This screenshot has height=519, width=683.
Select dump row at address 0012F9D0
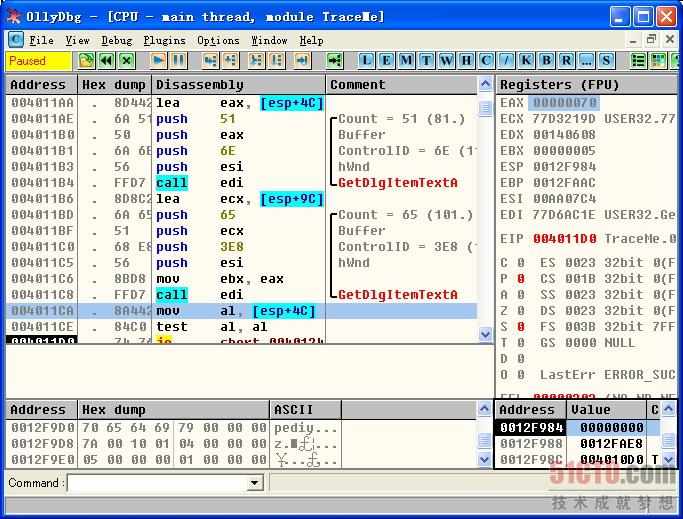(x=241, y=427)
